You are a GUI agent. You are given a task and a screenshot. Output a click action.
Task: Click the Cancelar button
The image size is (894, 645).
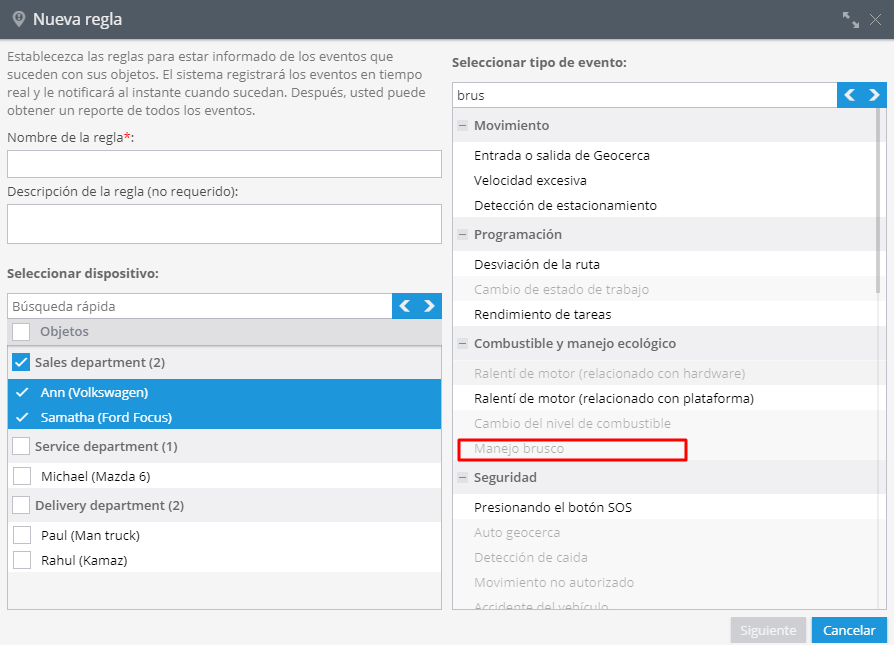(x=849, y=630)
